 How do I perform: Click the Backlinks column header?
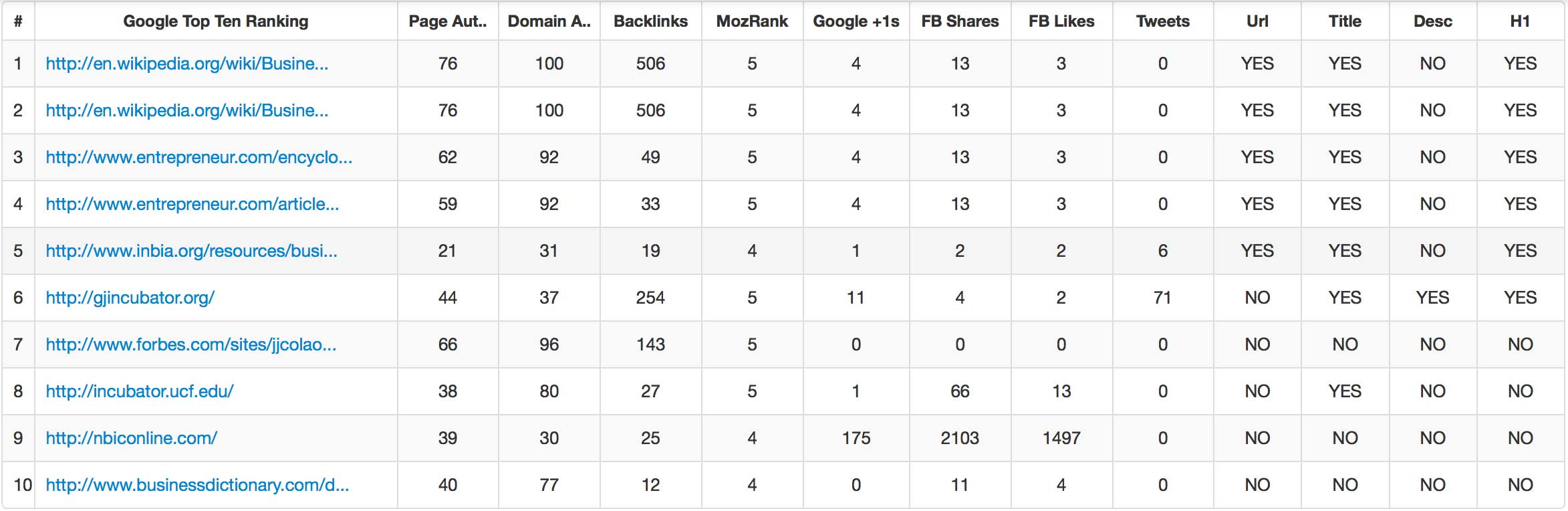(651, 21)
